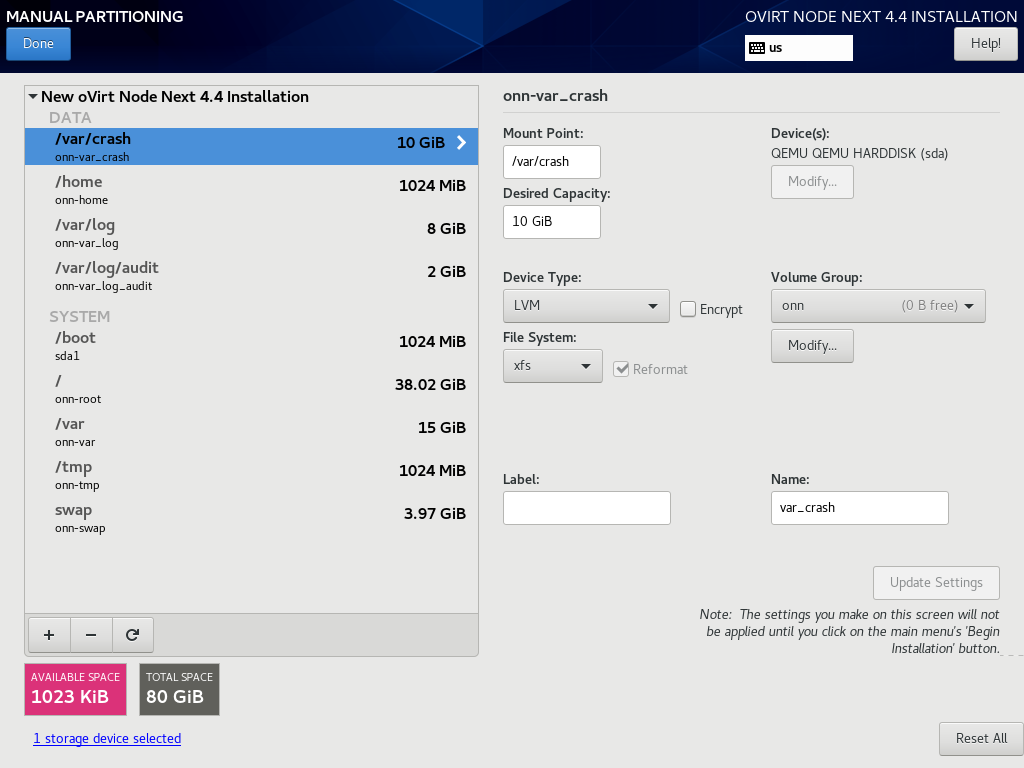The width and height of the screenshot is (1024, 768).
Task: Open the Device Type LVM dropdown
Action: coord(586,306)
